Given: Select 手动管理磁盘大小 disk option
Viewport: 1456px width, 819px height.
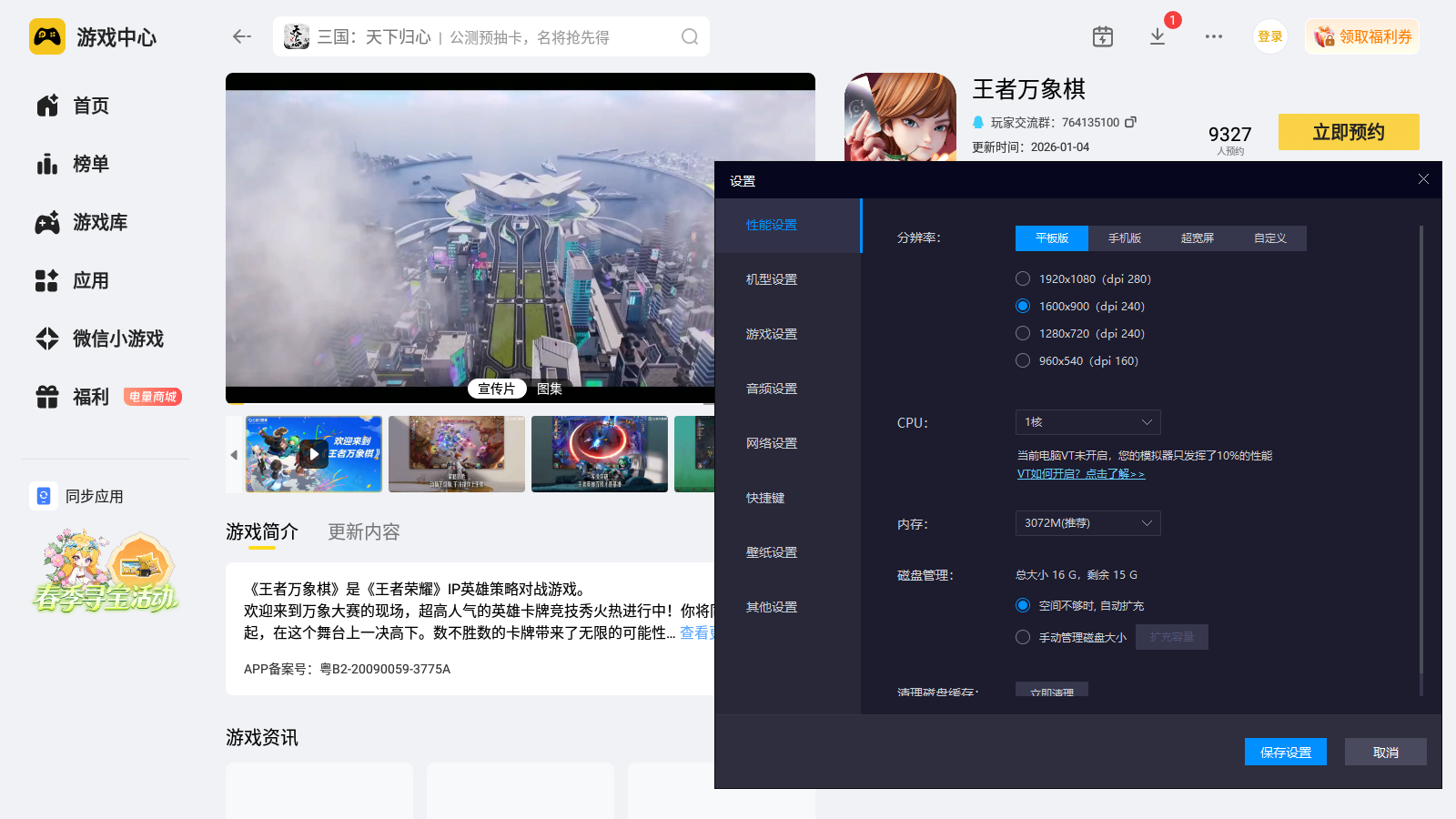Looking at the screenshot, I should 1023,637.
